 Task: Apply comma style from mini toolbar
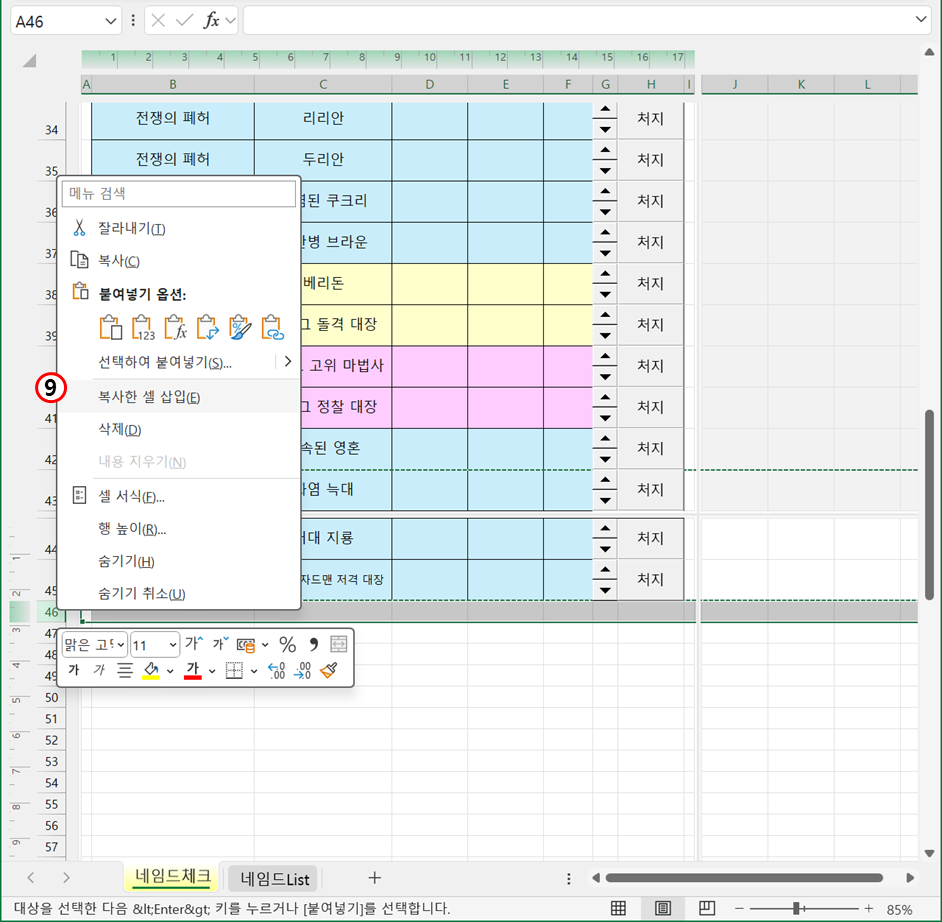pos(313,644)
